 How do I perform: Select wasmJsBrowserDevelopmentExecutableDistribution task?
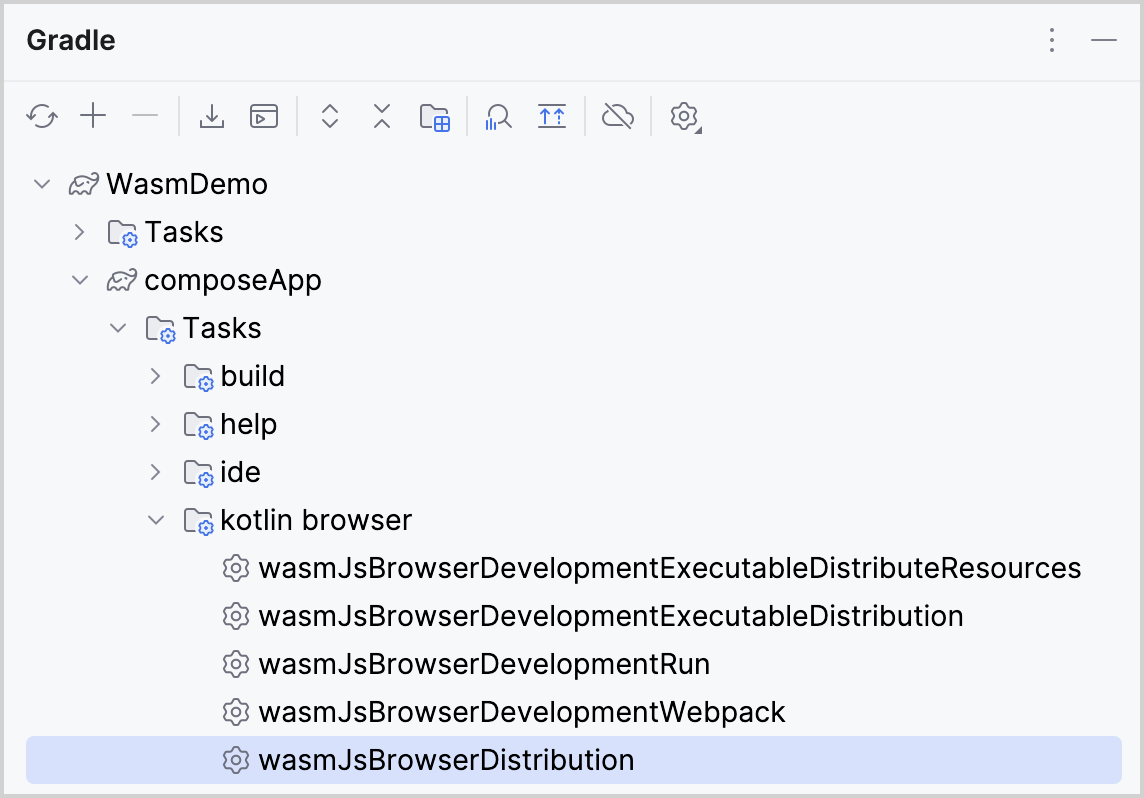(x=611, y=617)
